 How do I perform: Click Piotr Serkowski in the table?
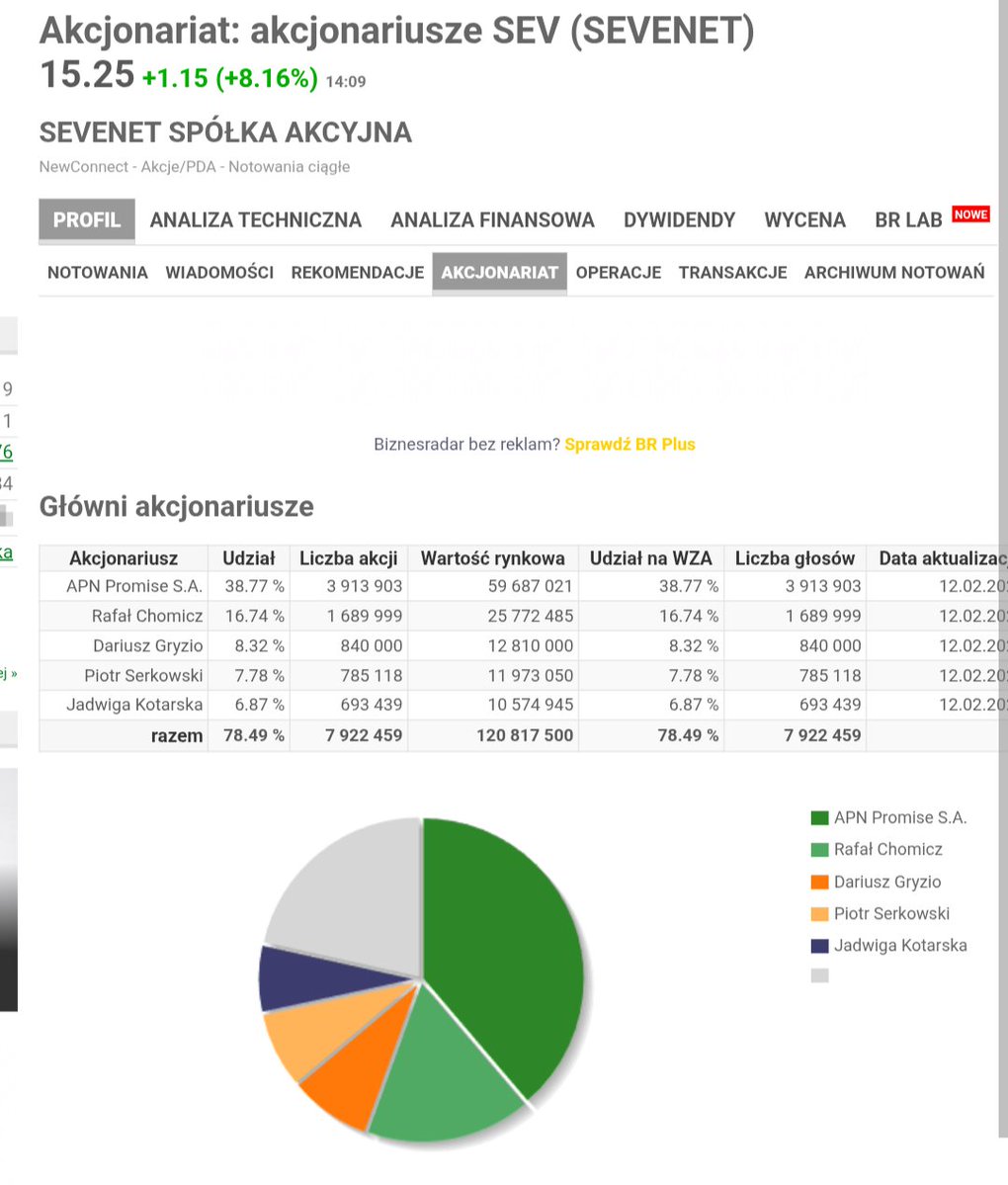coord(143,675)
